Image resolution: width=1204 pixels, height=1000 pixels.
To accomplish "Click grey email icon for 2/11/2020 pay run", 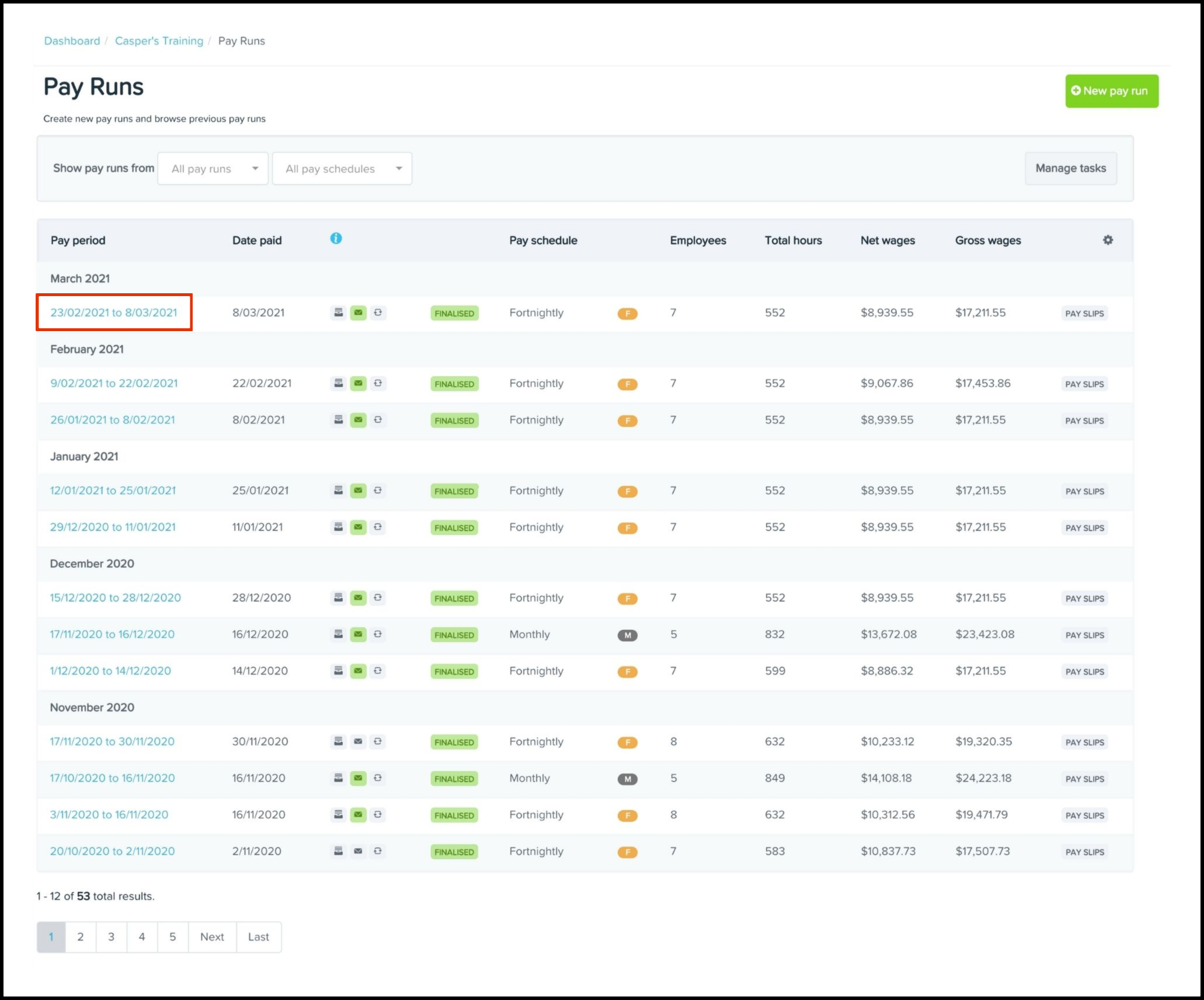I will pyautogui.click(x=358, y=852).
